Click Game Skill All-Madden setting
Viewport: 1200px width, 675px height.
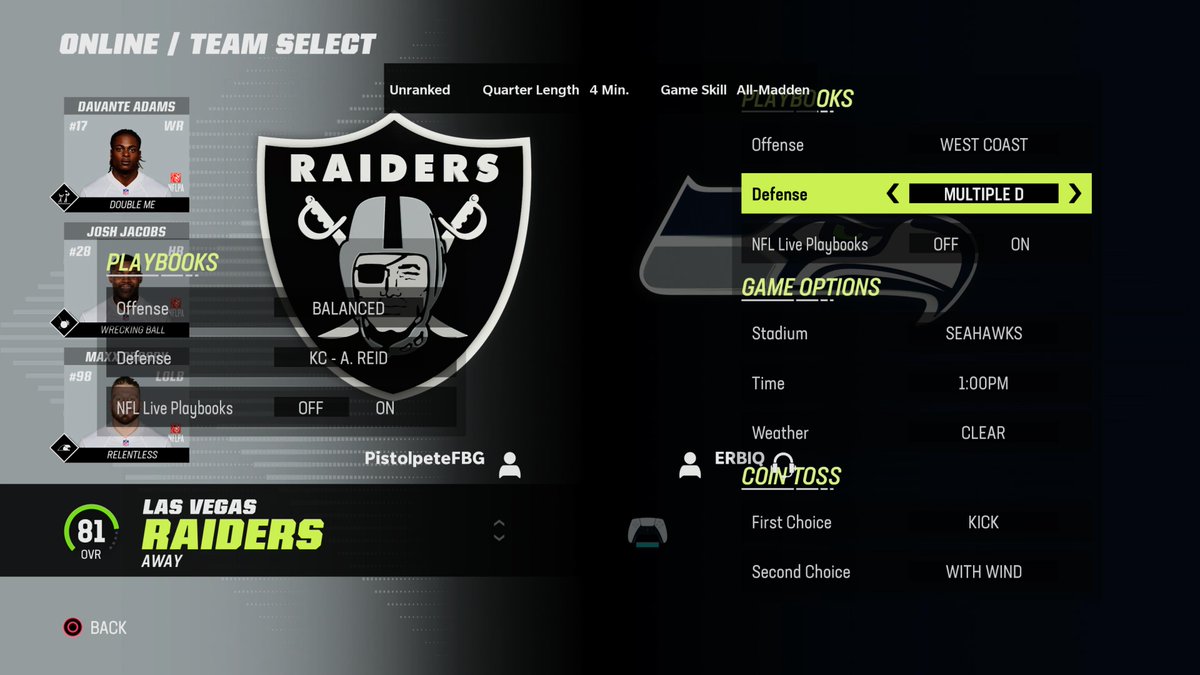pos(735,90)
